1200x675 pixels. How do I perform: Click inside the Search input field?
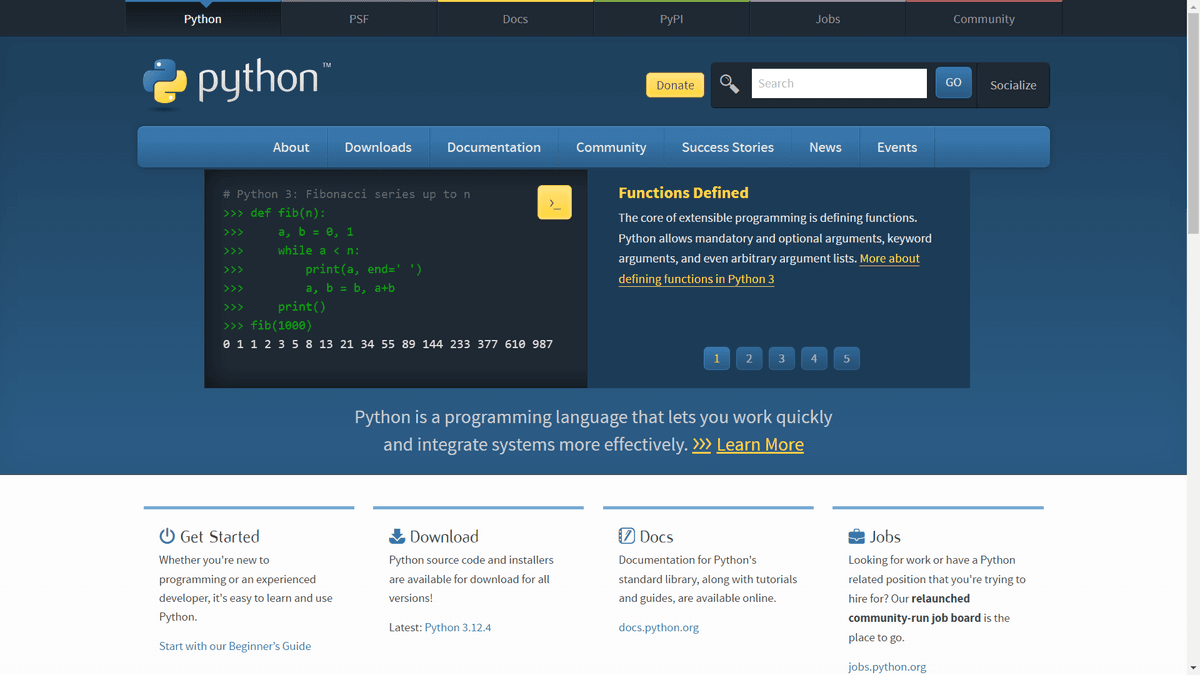coord(838,83)
